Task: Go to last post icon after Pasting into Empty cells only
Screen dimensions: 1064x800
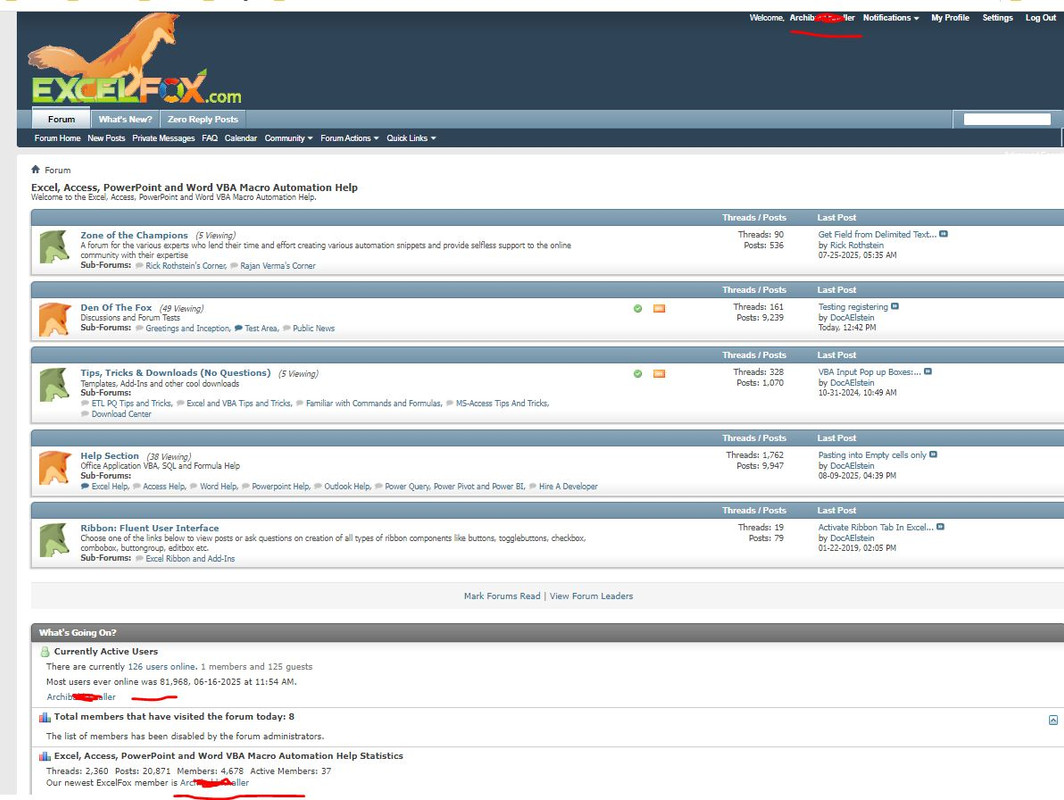Action: point(933,455)
